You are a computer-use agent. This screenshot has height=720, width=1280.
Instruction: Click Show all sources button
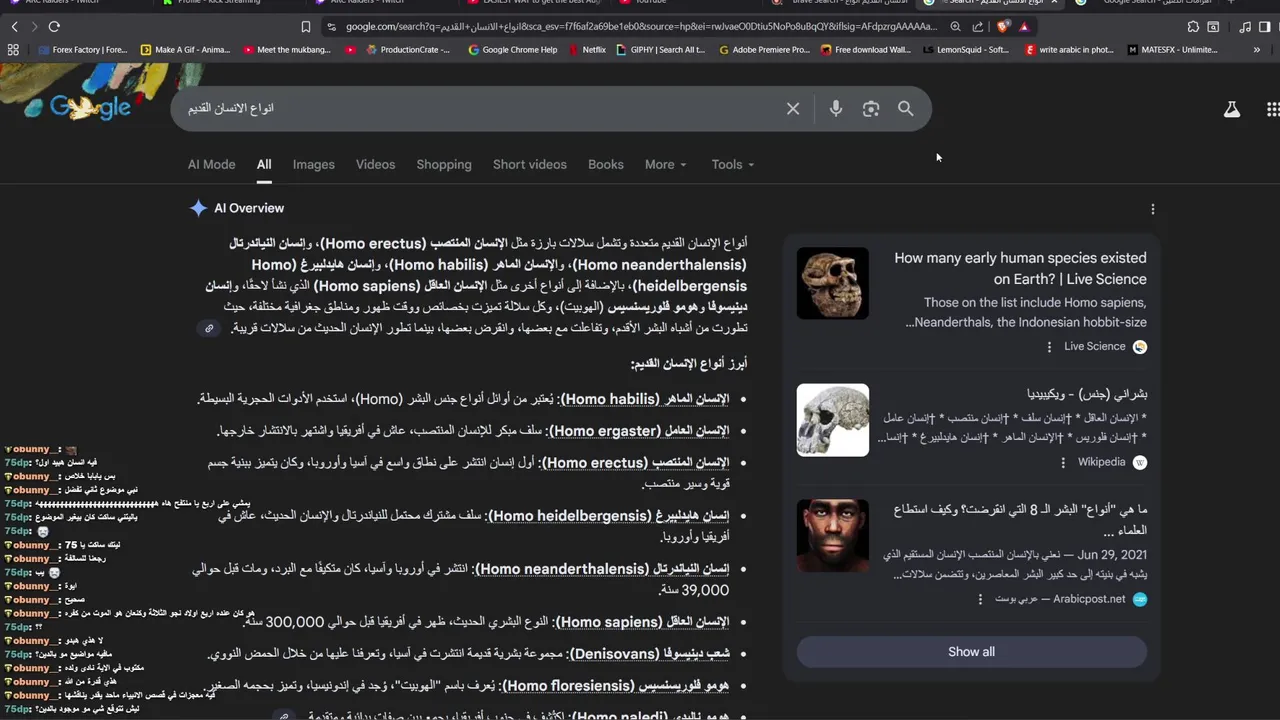pyautogui.click(x=971, y=652)
